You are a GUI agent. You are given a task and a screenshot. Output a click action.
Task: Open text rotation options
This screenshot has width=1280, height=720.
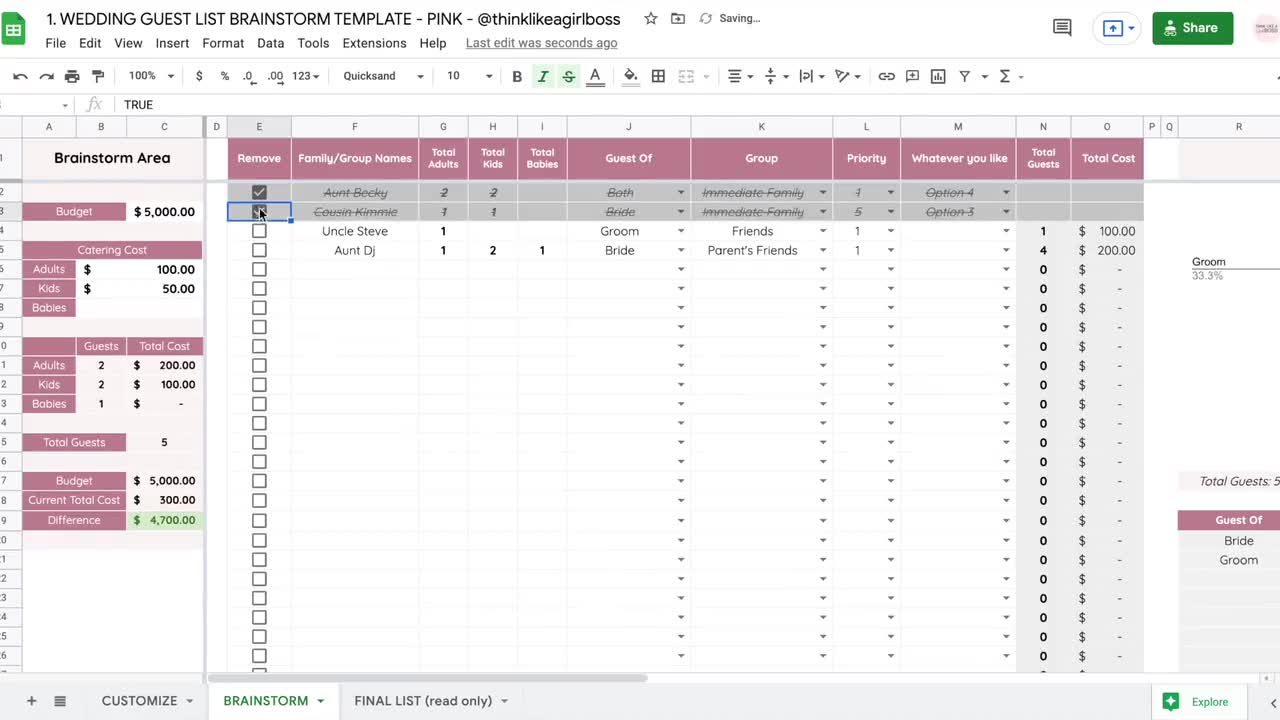coord(848,76)
